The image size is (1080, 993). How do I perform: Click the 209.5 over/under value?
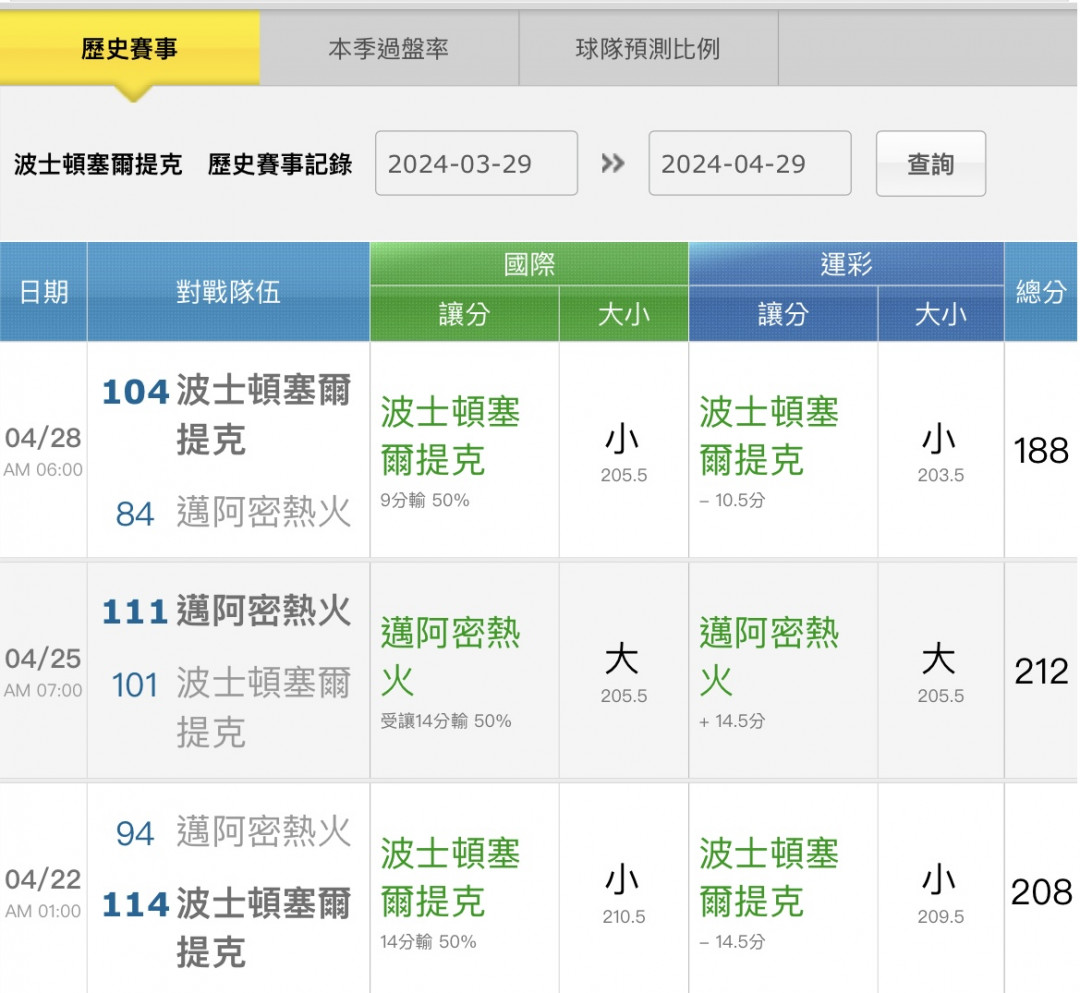coord(941,917)
